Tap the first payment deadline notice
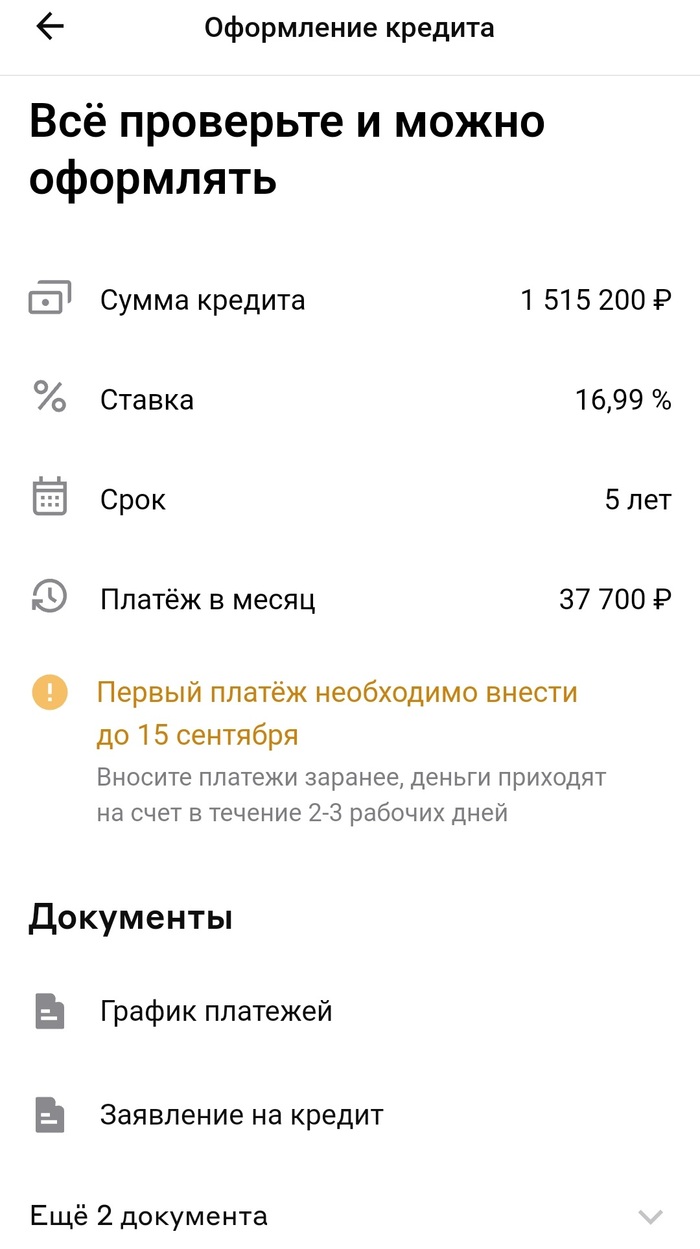 [x=337, y=714]
